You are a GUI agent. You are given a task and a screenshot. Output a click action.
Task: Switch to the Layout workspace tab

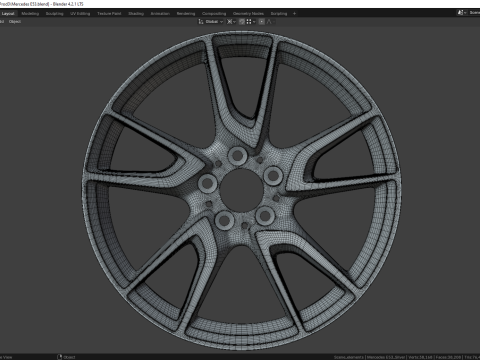(x=8, y=14)
